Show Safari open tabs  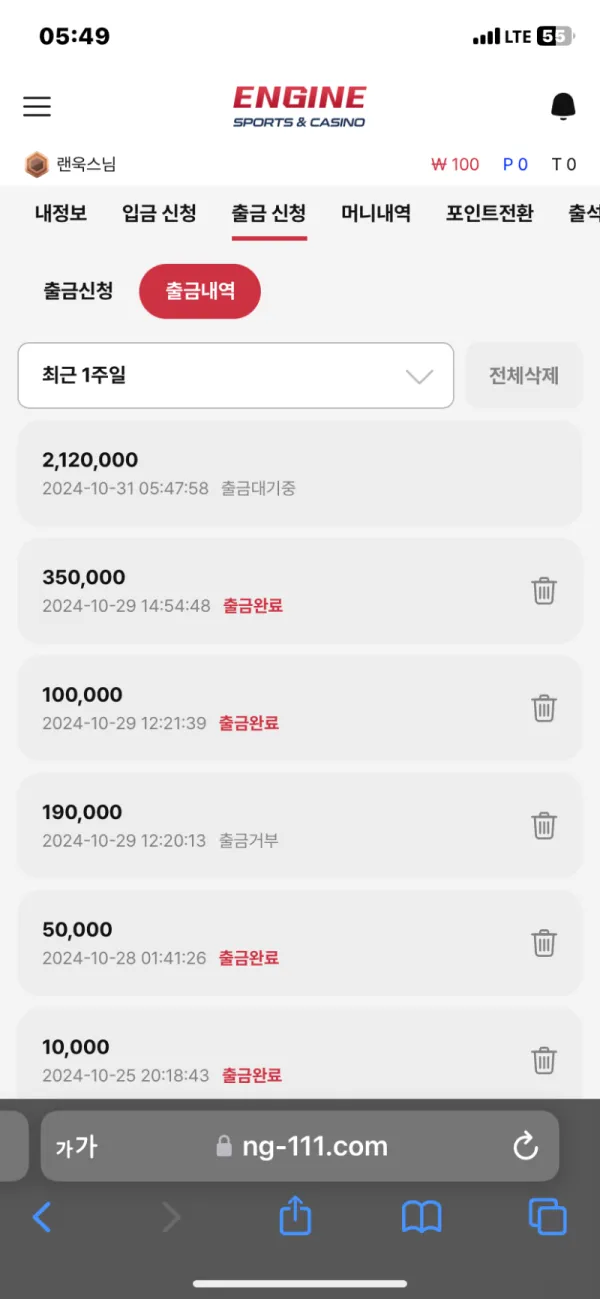pos(547,1217)
